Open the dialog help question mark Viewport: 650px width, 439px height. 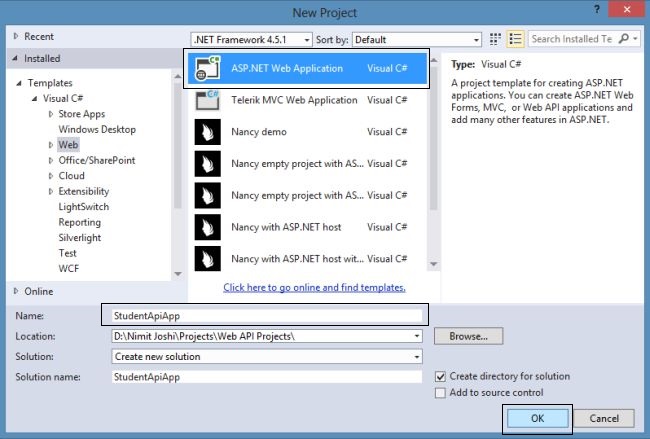pyautogui.click(x=597, y=10)
